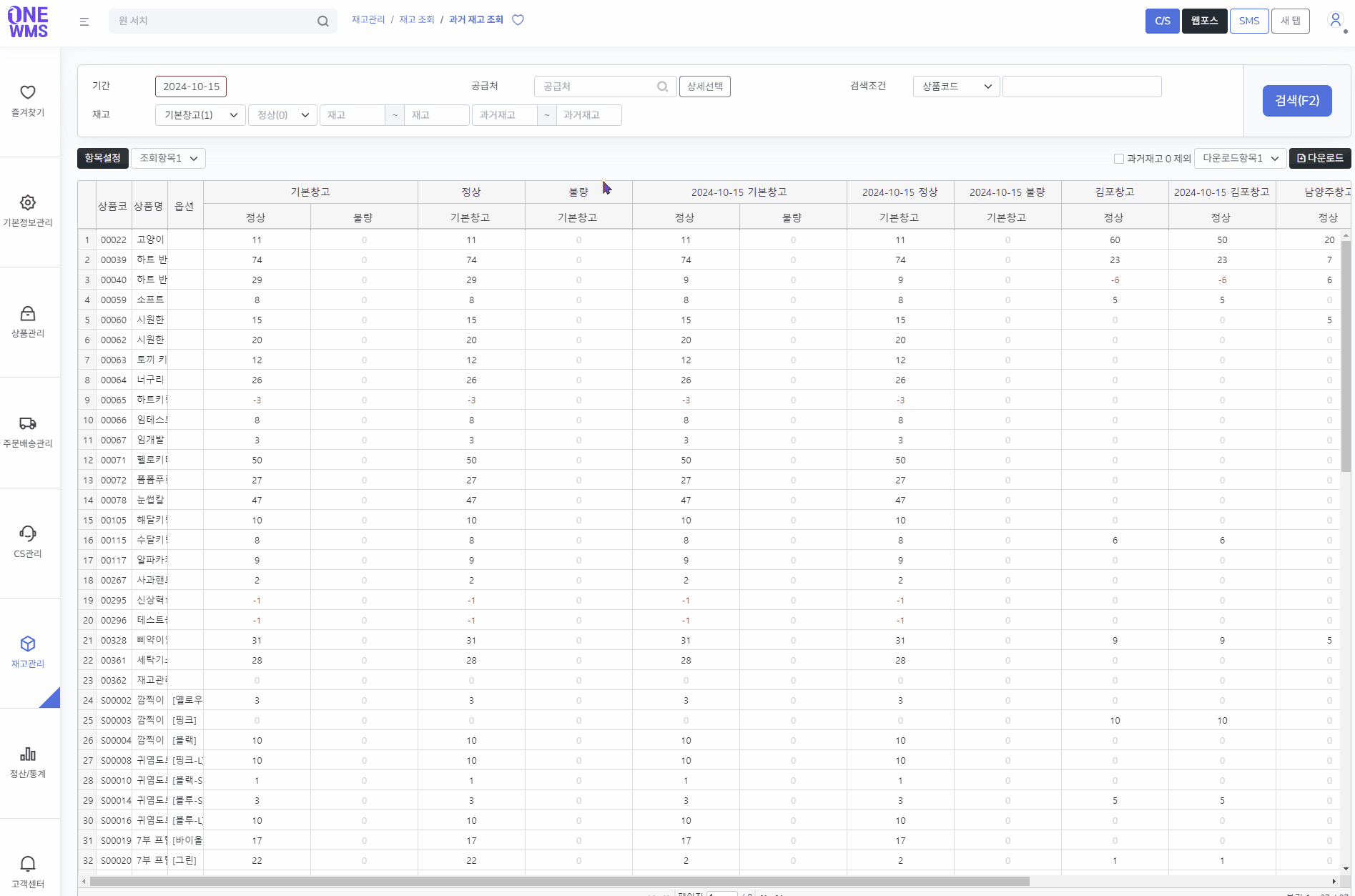Select product code S00002 cell

coord(115,701)
